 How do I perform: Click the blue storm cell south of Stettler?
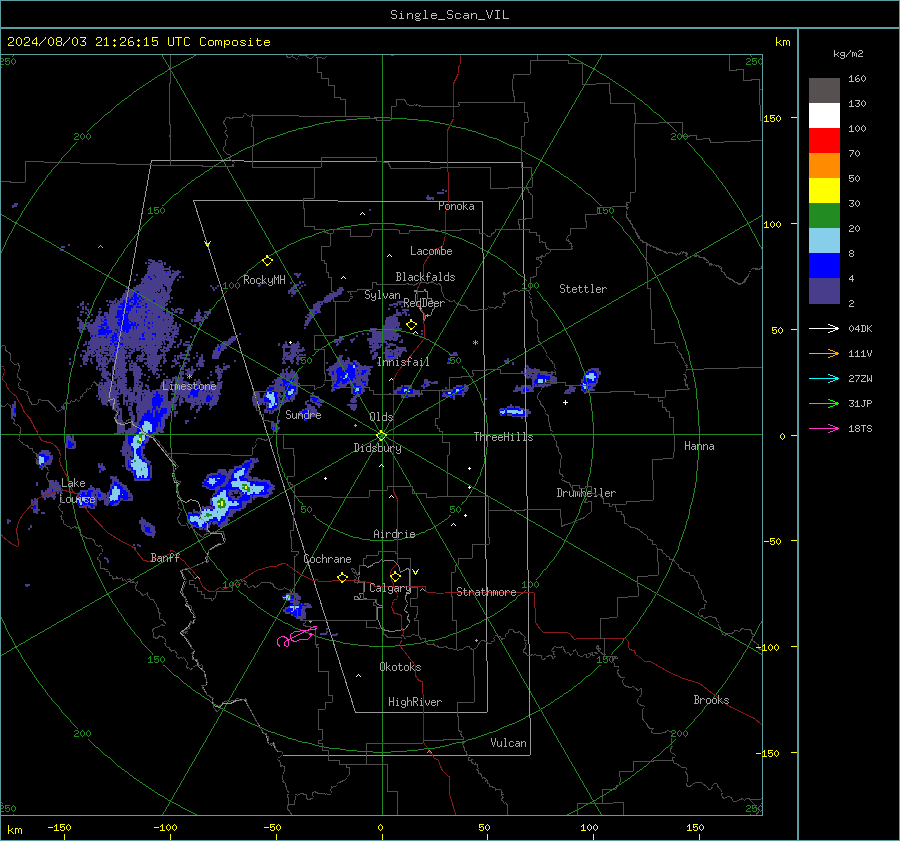point(589,379)
